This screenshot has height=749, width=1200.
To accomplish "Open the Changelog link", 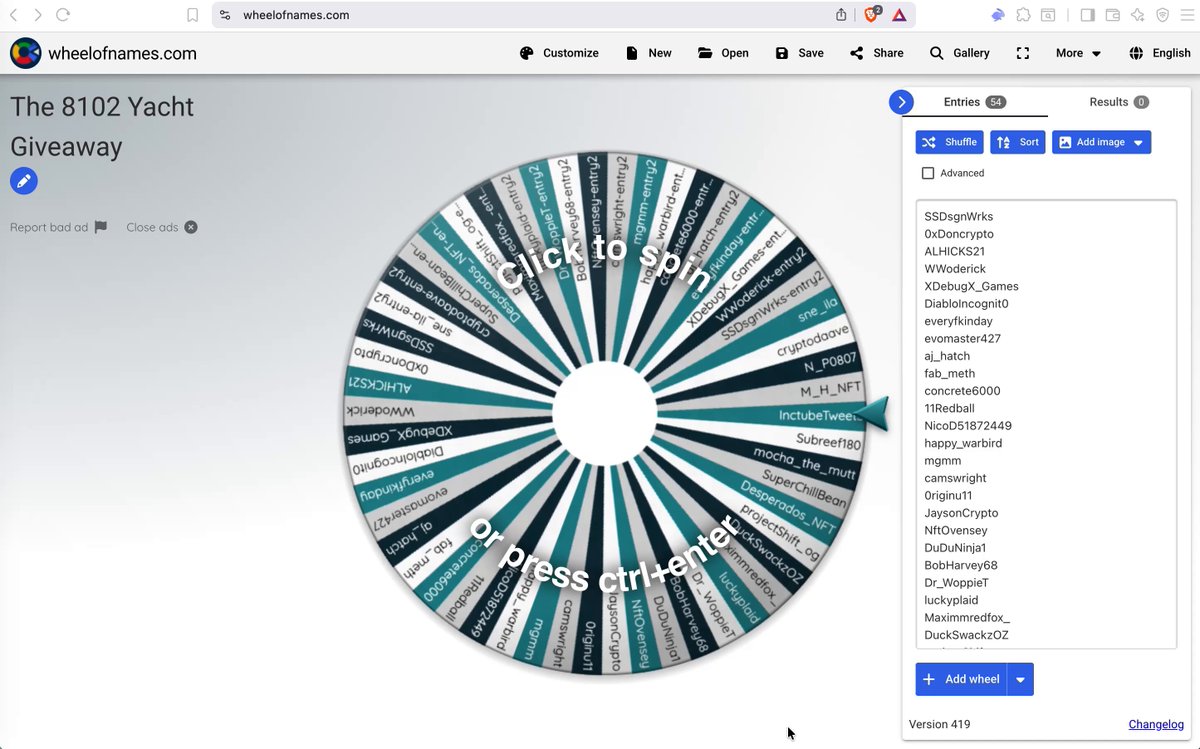I will tap(1156, 724).
